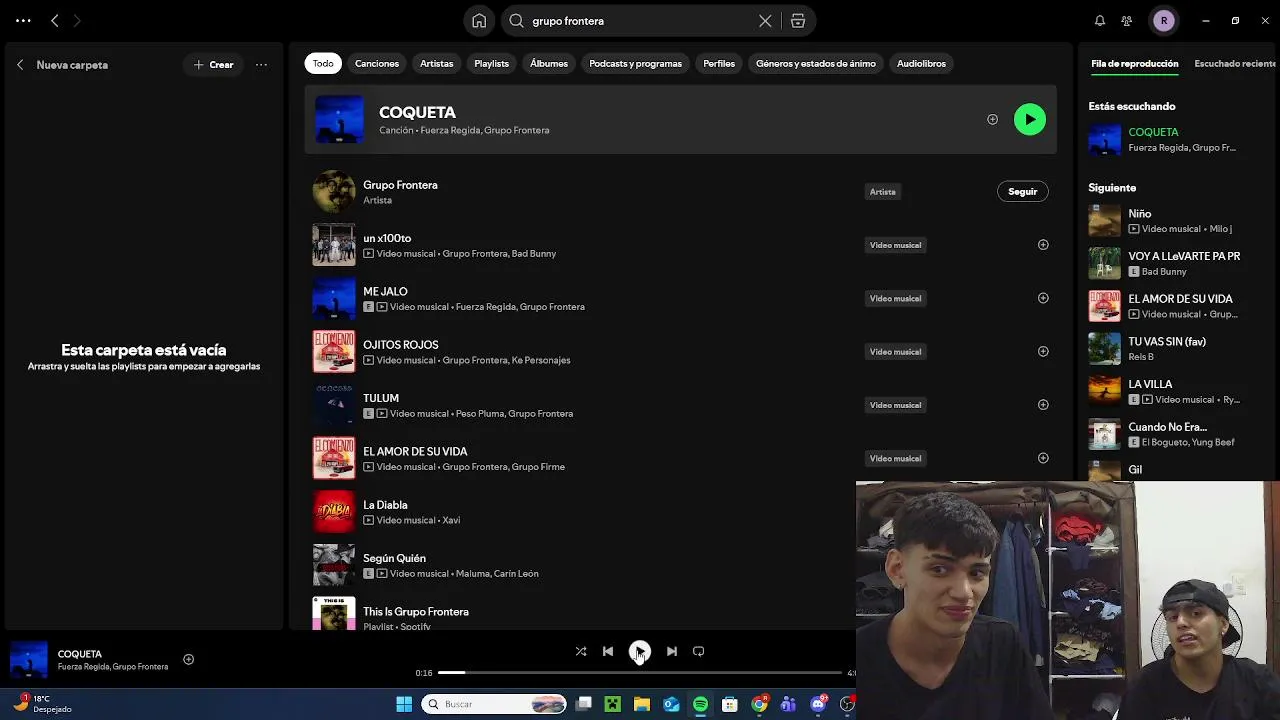Select the Géneros y estados de ánimo chip
Image resolution: width=1280 pixels, height=720 pixels.
(x=816, y=64)
